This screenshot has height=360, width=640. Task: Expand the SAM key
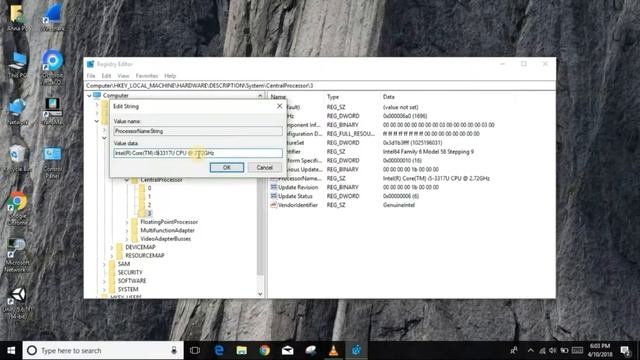104,264
